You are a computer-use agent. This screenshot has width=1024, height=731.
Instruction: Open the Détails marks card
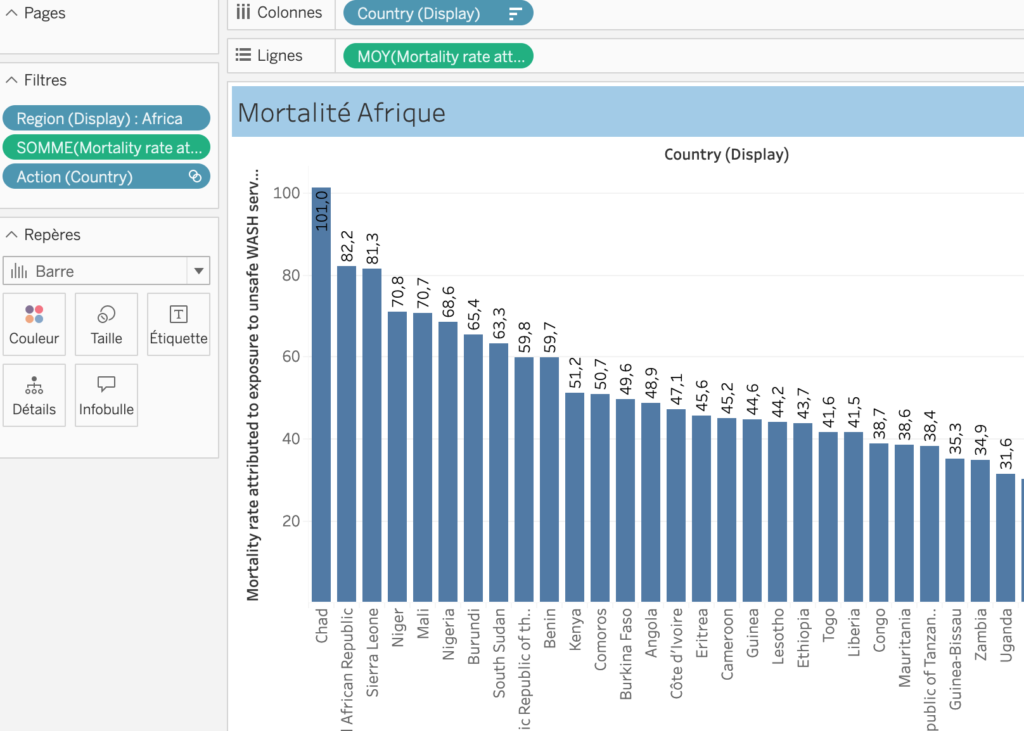click(34, 395)
